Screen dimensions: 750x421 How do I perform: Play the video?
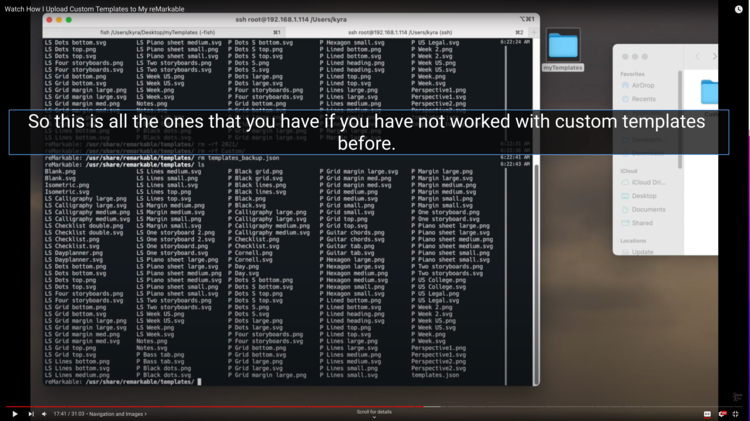coord(15,414)
